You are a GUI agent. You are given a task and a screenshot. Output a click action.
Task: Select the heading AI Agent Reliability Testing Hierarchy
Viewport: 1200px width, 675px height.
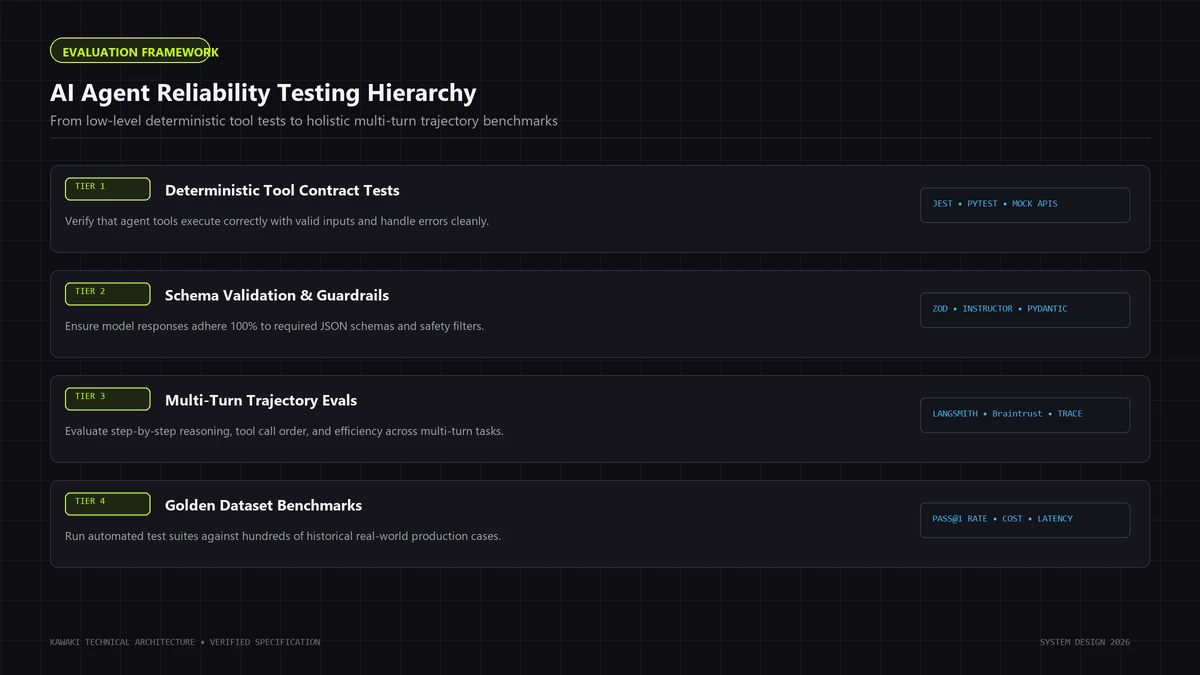point(263,93)
